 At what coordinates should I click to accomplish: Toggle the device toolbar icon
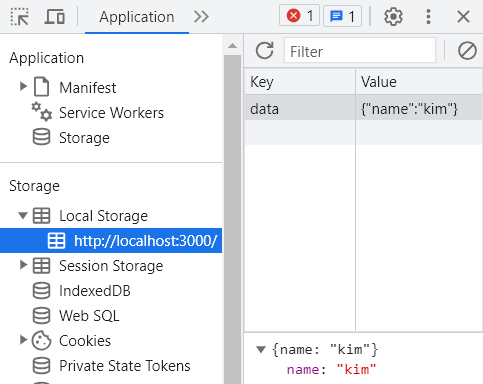[54, 17]
